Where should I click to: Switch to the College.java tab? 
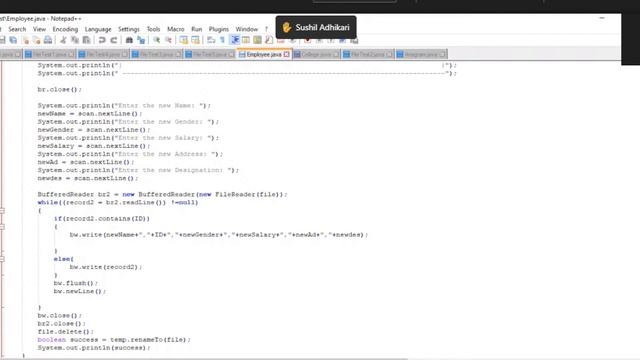coord(316,54)
